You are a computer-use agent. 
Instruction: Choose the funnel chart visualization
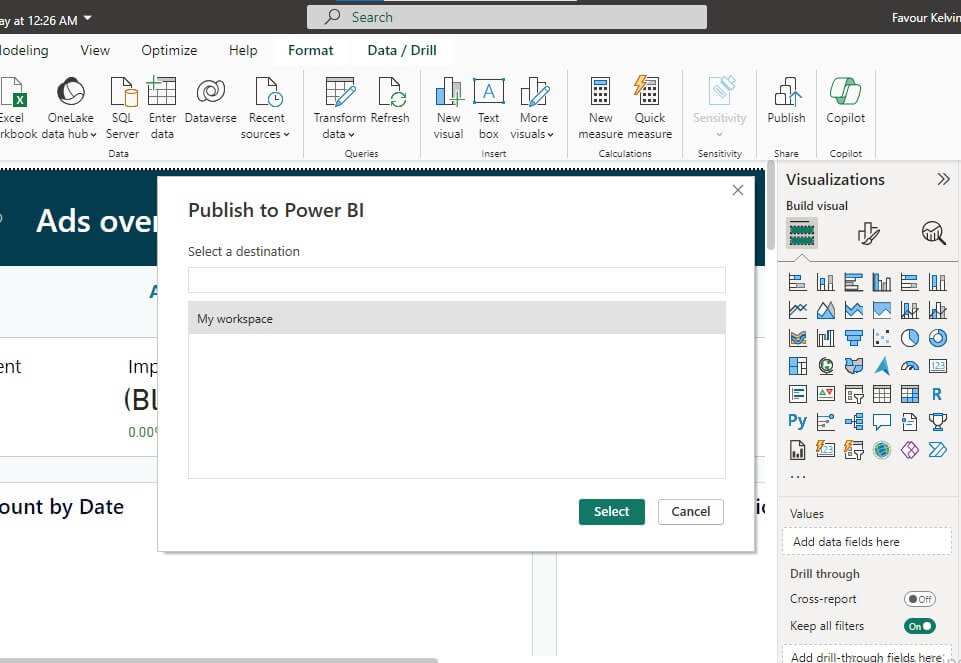pyautogui.click(x=853, y=338)
